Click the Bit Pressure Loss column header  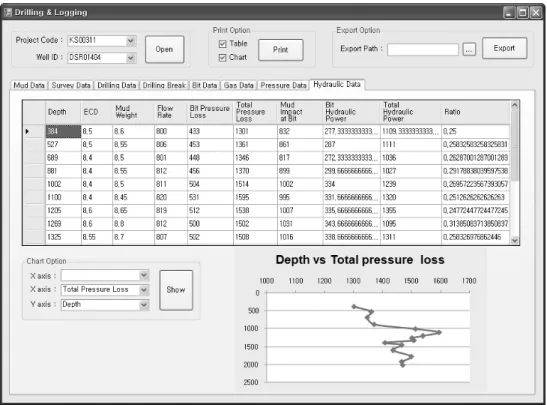[x=210, y=112]
